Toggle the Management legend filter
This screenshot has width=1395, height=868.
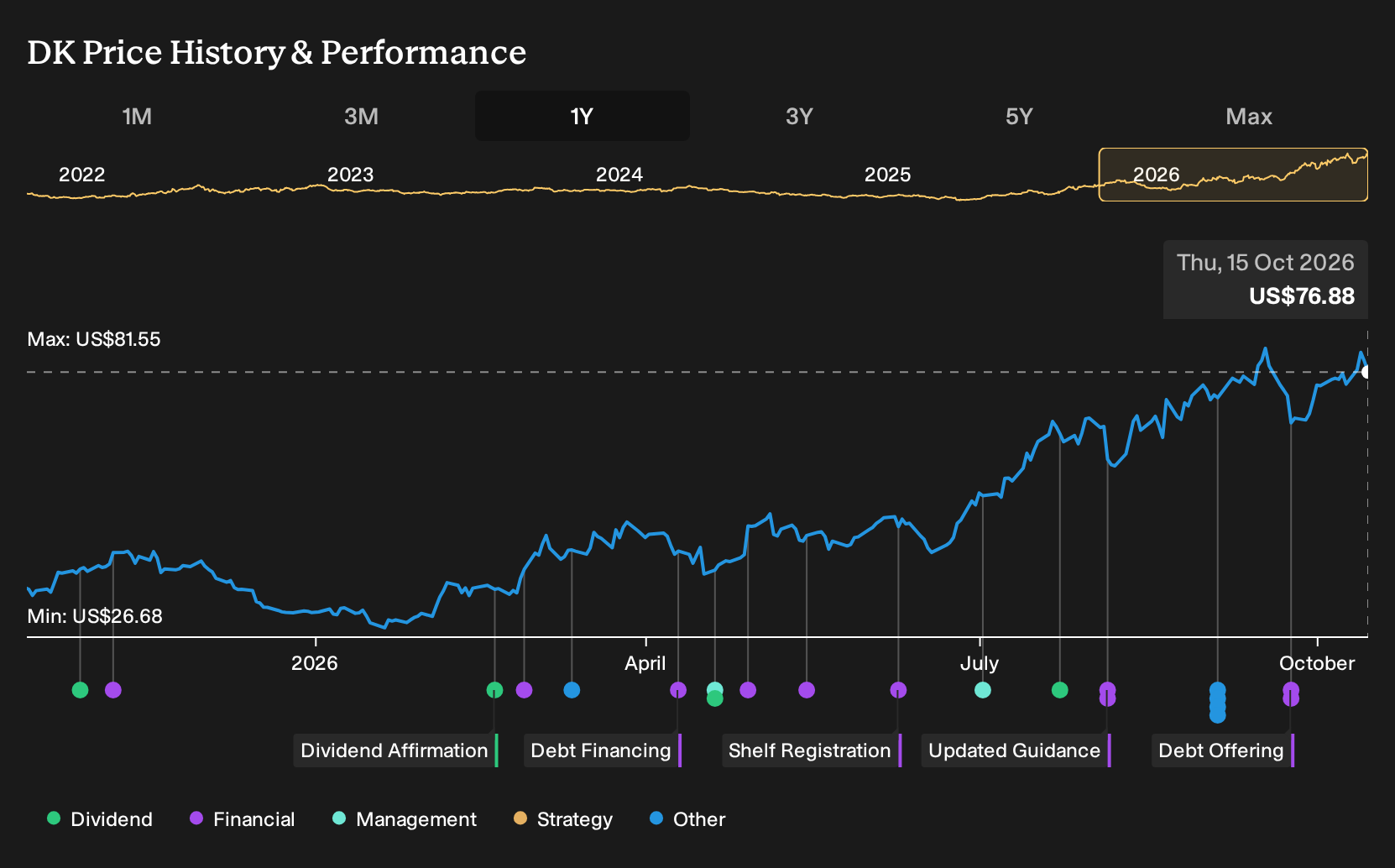tap(405, 819)
